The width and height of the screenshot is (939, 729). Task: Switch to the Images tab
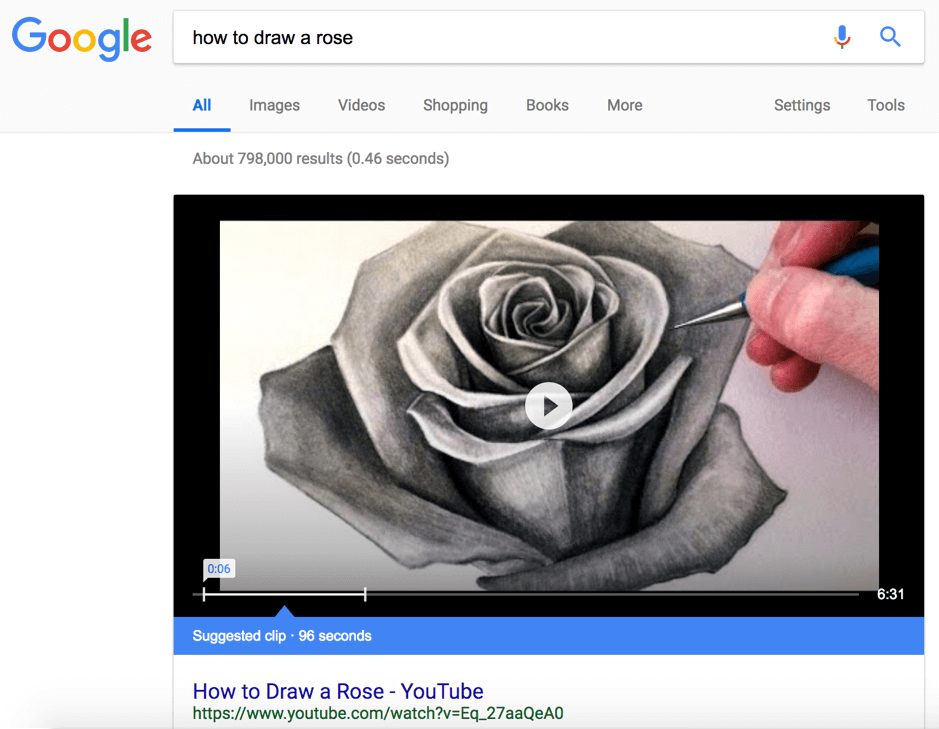pos(274,105)
